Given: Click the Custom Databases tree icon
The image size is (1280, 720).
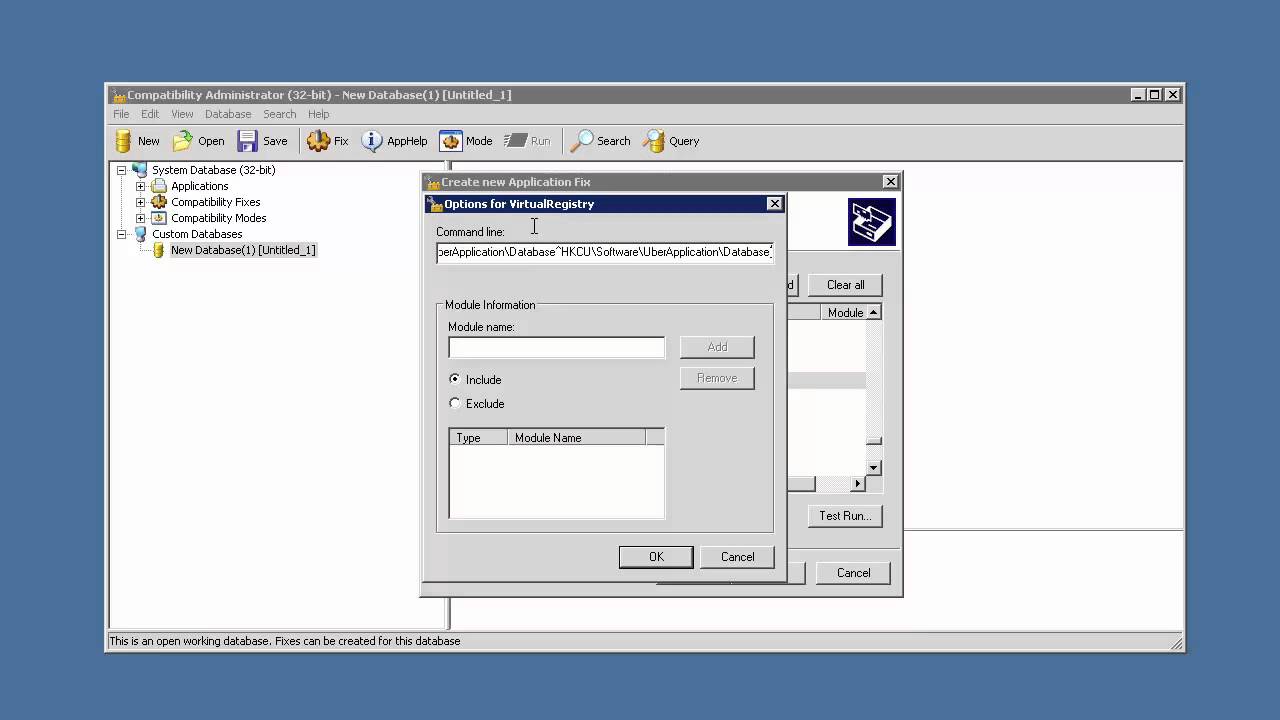Looking at the screenshot, I should [140, 234].
